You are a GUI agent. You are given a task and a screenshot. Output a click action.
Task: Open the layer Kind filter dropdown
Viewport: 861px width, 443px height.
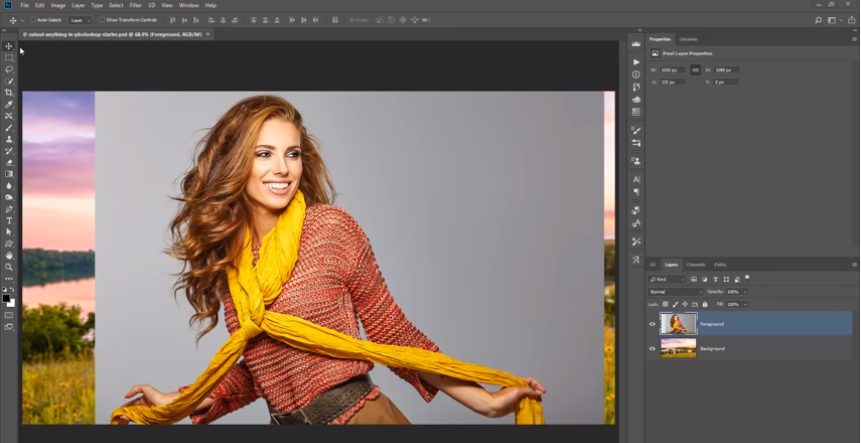pyautogui.click(x=667, y=279)
